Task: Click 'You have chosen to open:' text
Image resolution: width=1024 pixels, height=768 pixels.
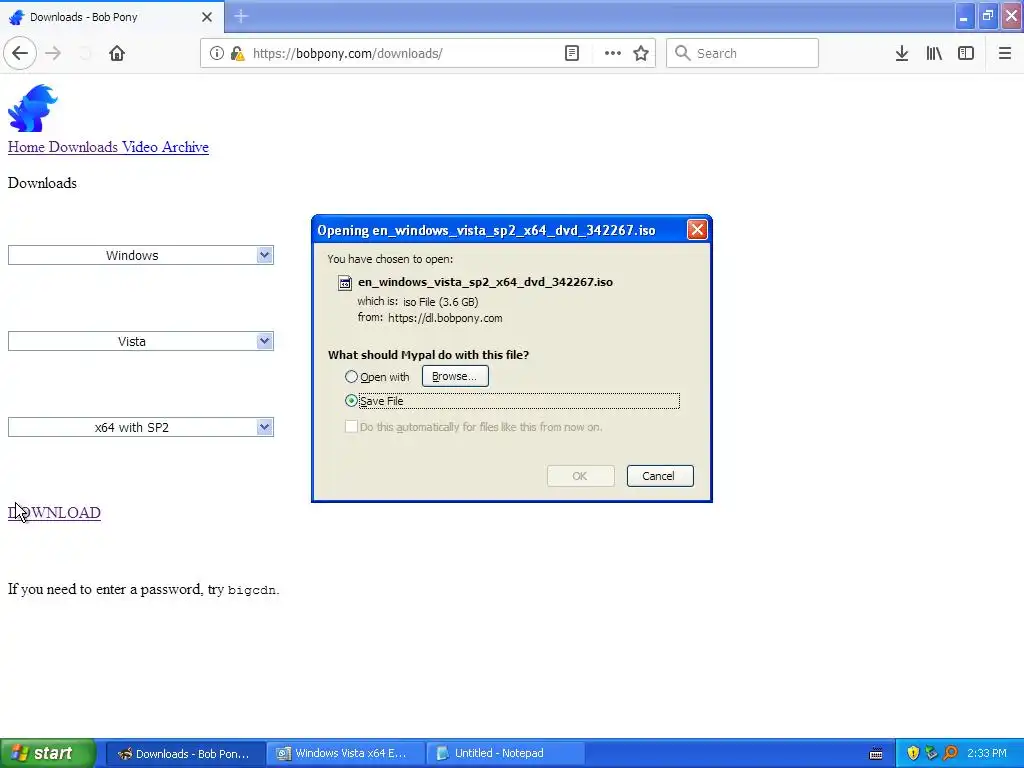Action: tap(390, 259)
